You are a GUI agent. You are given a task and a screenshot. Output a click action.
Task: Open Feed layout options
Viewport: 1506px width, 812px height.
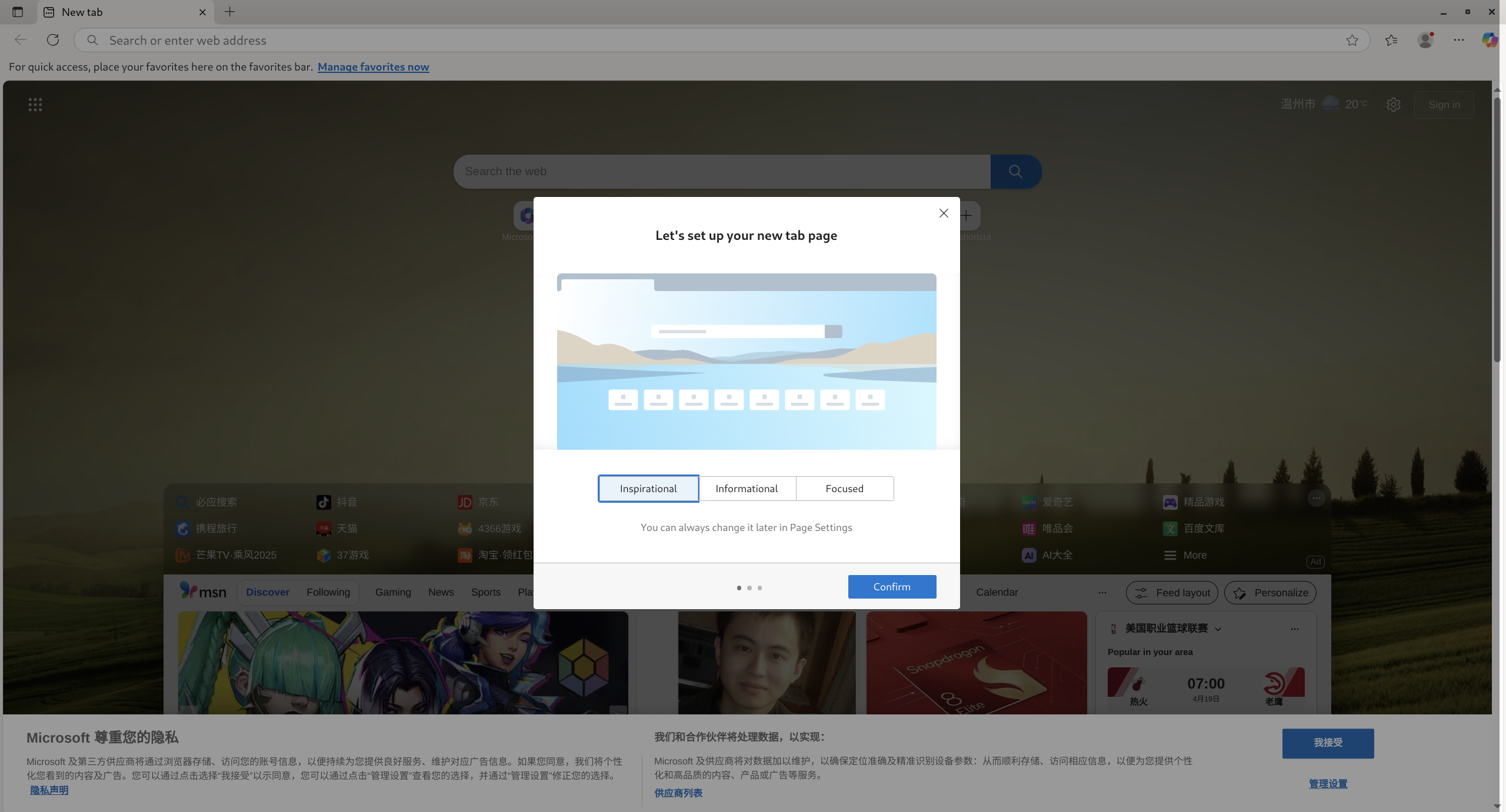pyautogui.click(x=1172, y=593)
